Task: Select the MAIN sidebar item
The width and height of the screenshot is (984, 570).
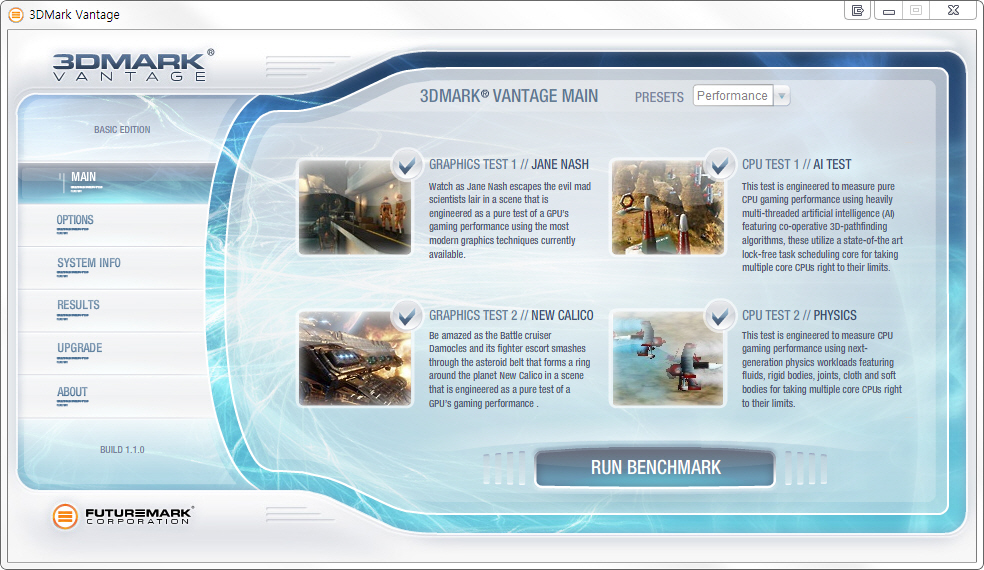Action: (117, 182)
